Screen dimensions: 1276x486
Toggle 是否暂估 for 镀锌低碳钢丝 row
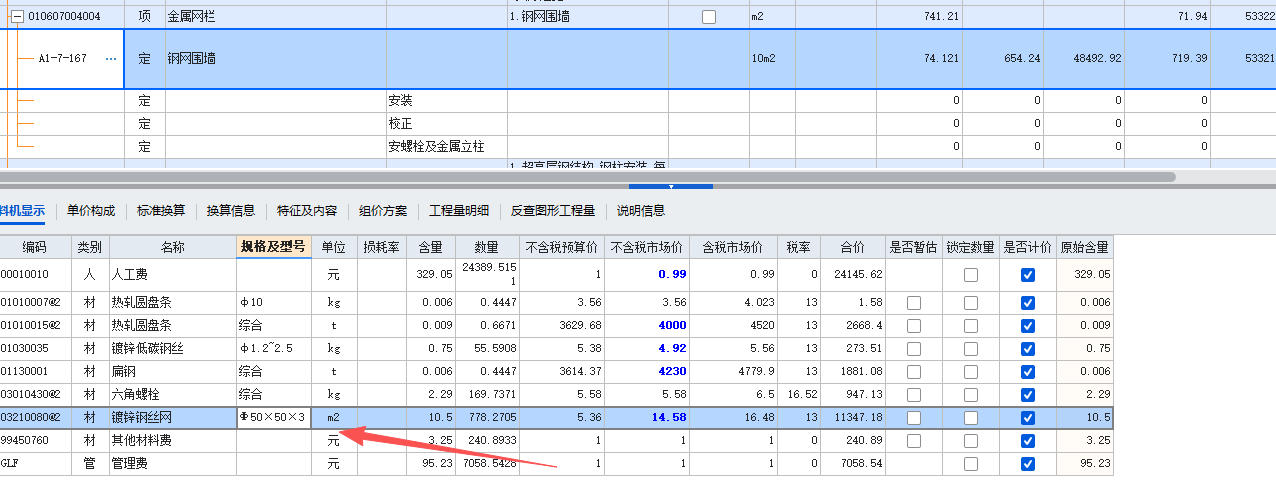[913, 349]
